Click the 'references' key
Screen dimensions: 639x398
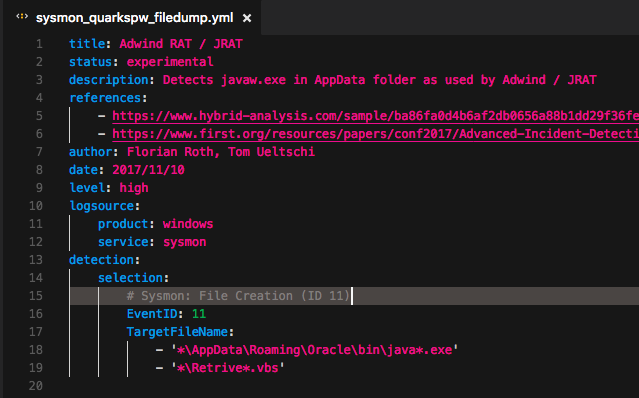105,98
